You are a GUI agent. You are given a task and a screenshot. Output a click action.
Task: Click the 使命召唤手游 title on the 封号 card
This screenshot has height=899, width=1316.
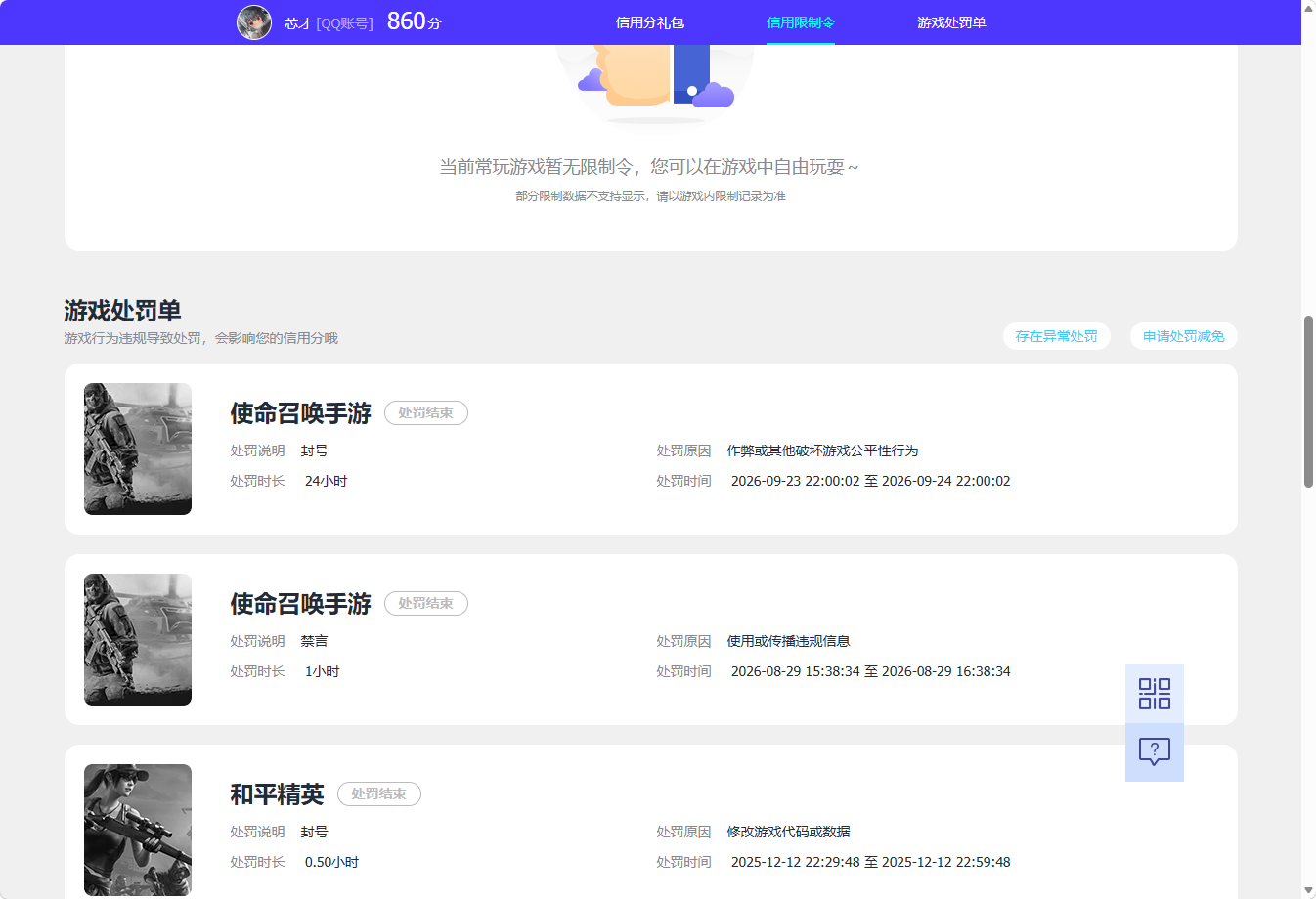301,413
